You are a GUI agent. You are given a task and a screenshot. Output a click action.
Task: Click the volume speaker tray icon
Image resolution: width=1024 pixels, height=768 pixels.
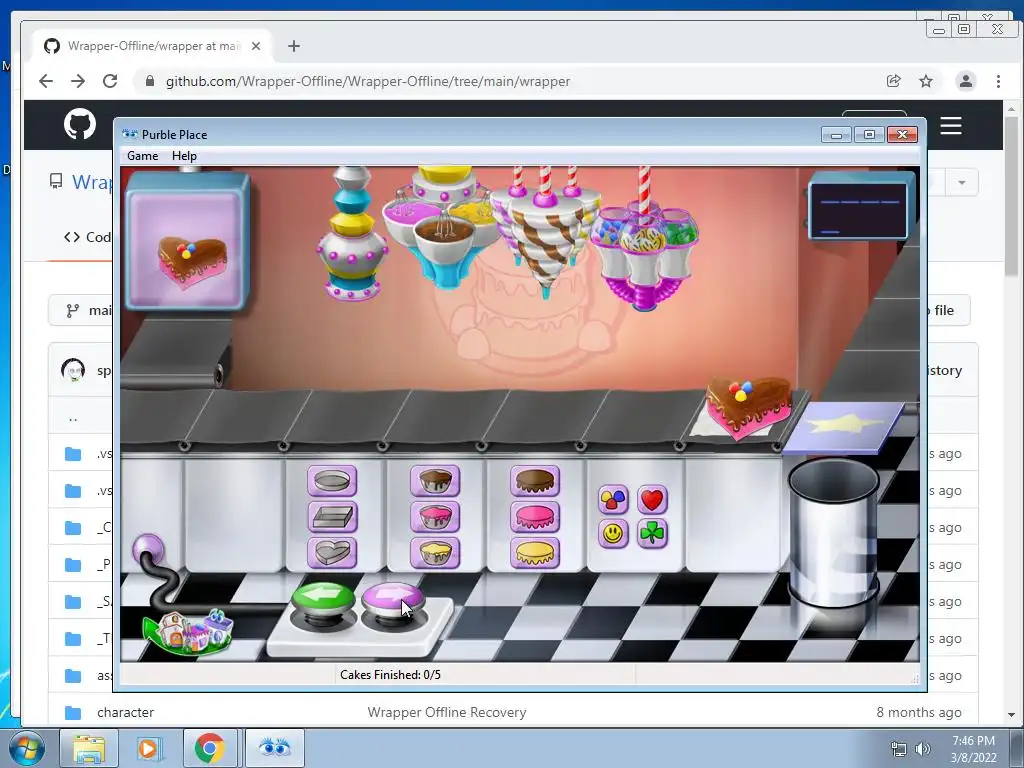tap(923, 749)
